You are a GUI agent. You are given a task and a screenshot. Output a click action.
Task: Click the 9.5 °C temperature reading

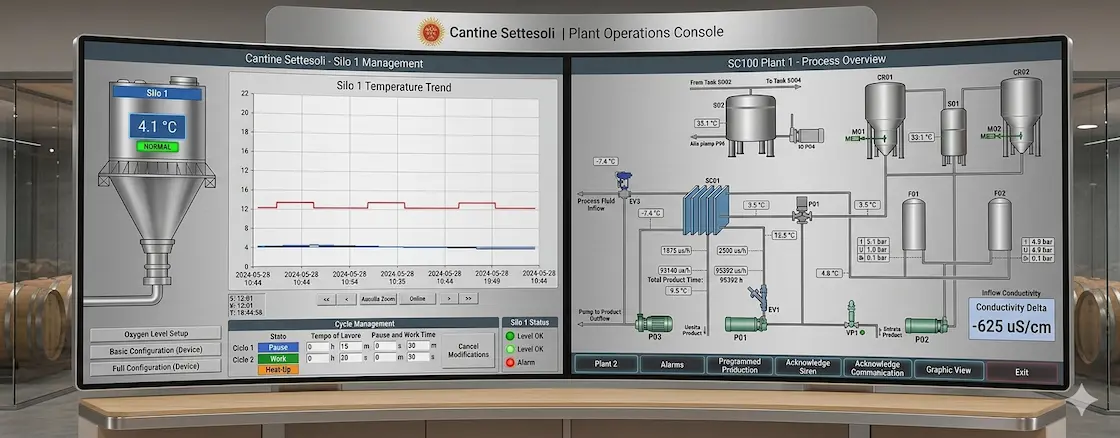[x=678, y=291]
